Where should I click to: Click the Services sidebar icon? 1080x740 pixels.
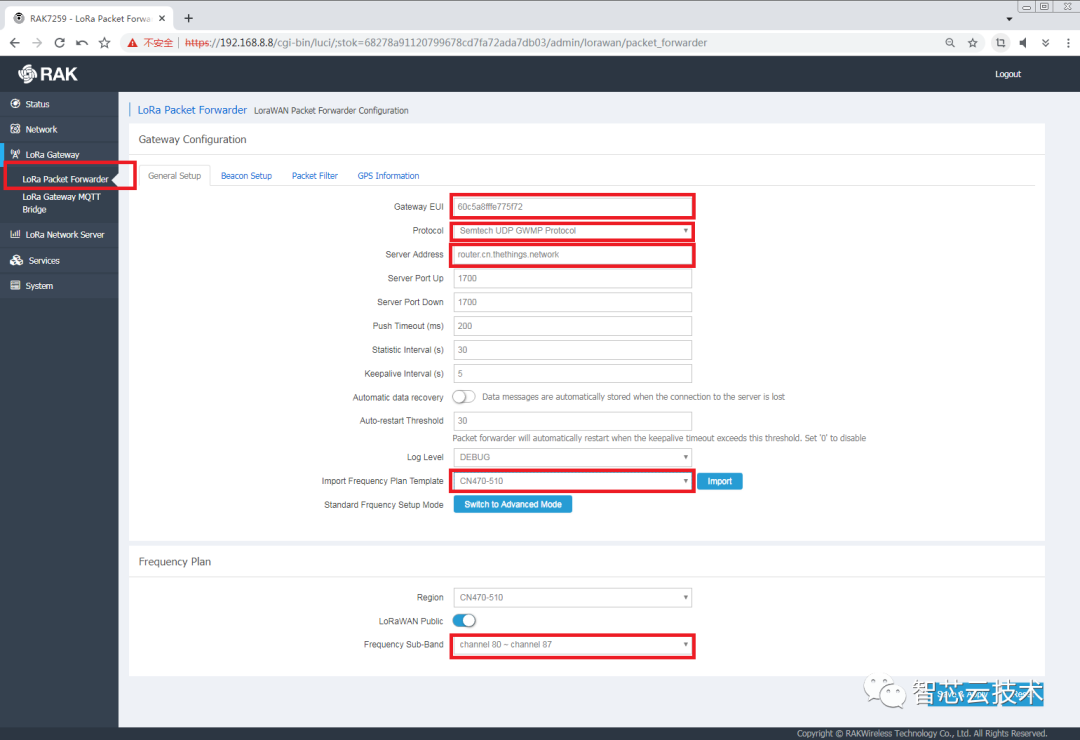pos(17,260)
